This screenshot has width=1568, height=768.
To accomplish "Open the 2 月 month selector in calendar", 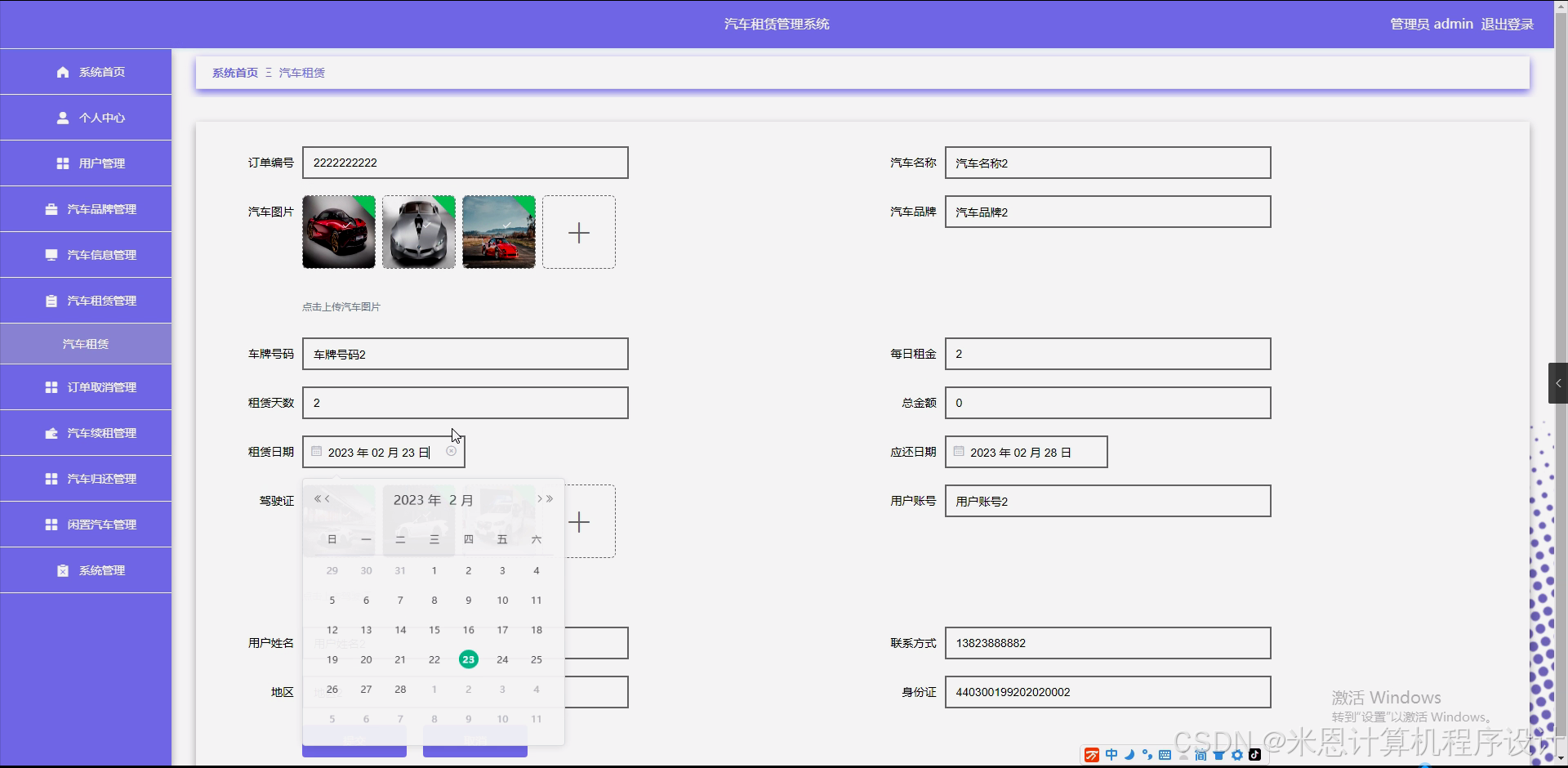I will coord(461,500).
